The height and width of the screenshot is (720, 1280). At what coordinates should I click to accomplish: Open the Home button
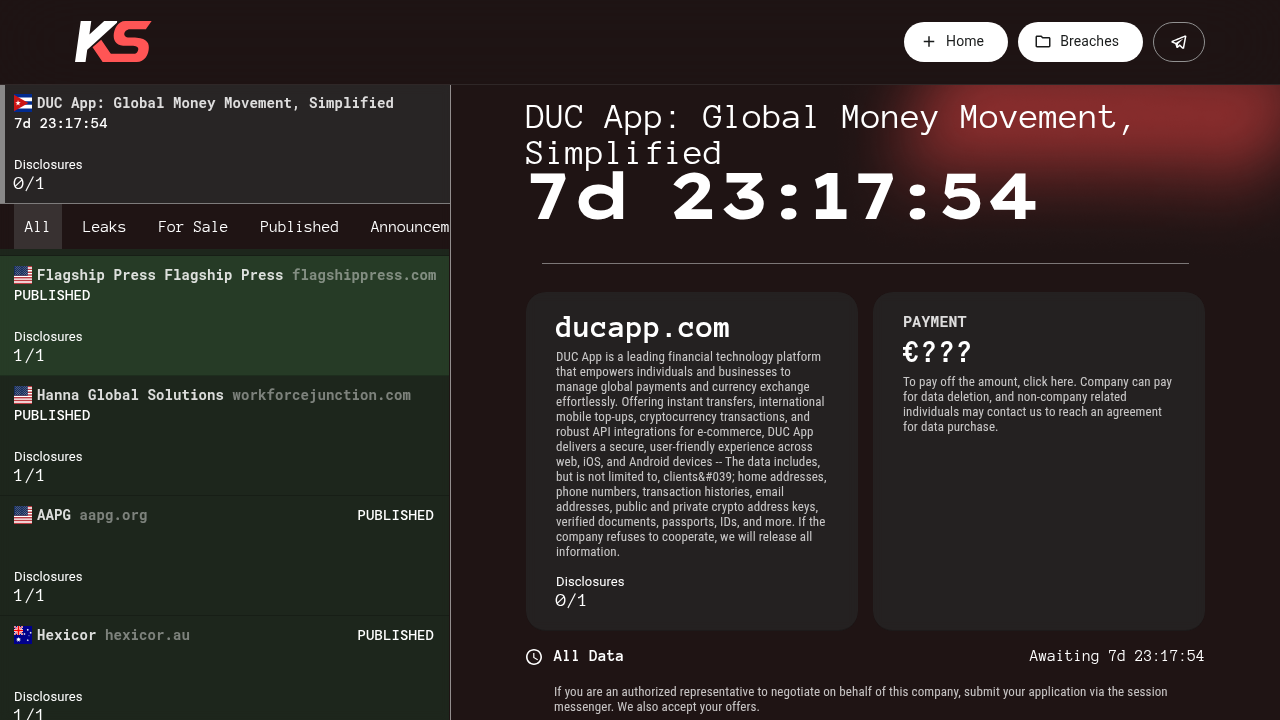point(956,42)
